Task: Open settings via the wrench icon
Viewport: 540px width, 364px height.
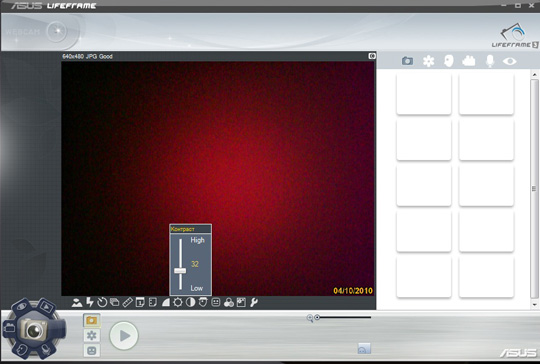Action: point(254,302)
